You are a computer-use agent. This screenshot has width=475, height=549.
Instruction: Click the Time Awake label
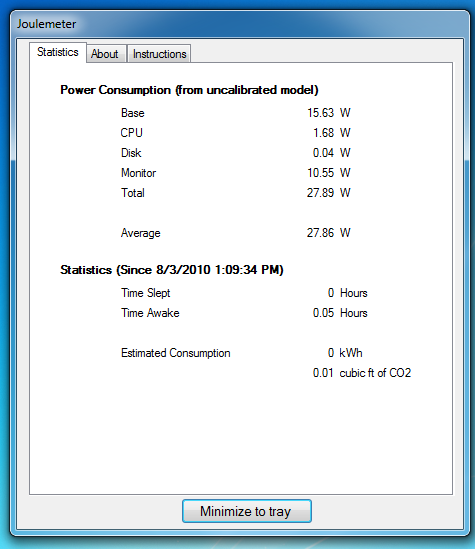[x=150, y=313]
